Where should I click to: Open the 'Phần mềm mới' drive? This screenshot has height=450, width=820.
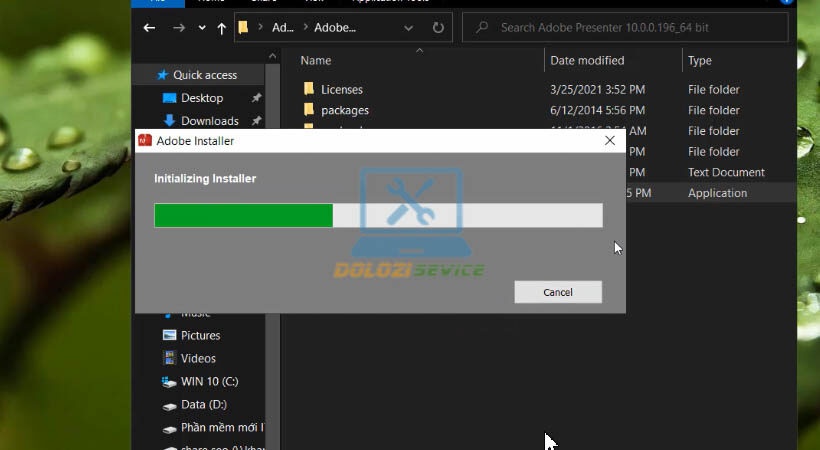(222, 428)
